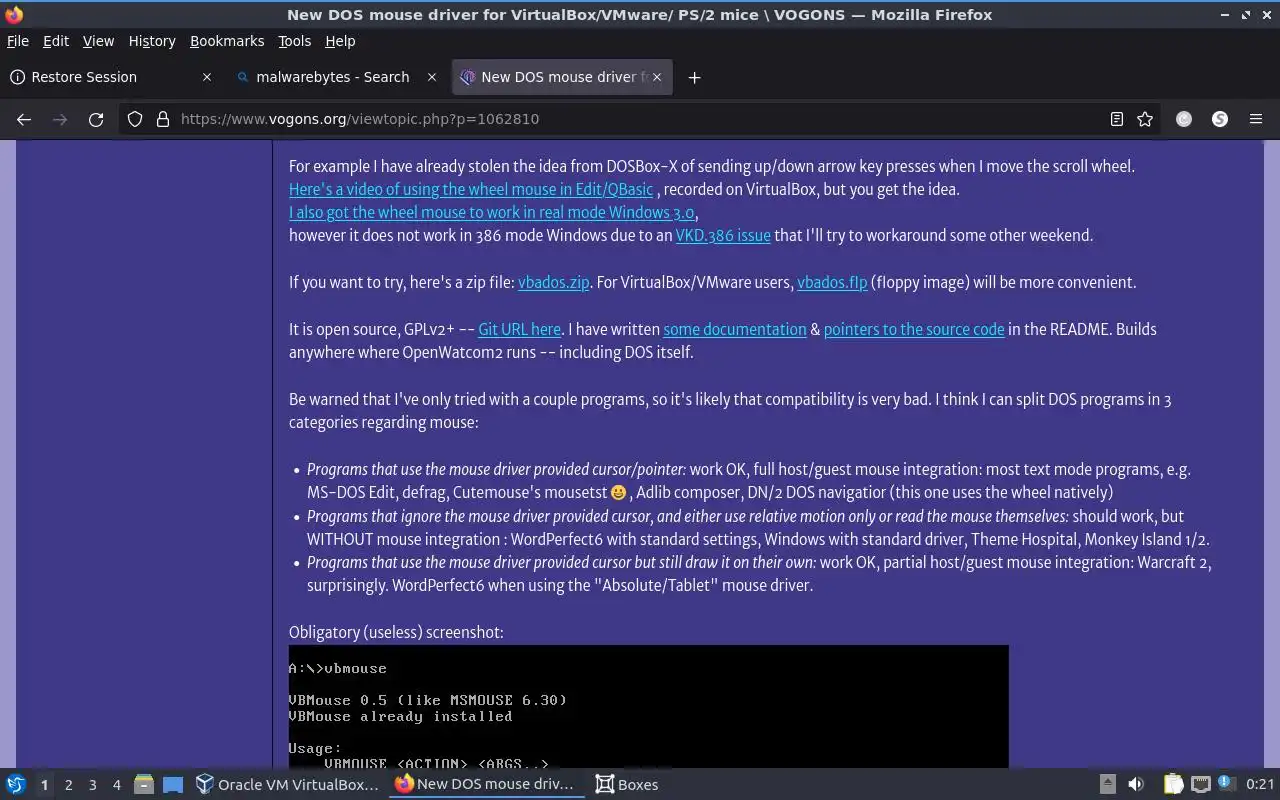Screen dimensions: 1280x800
Task: Close the malwarebytes Search tab
Action: coord(432,77)
